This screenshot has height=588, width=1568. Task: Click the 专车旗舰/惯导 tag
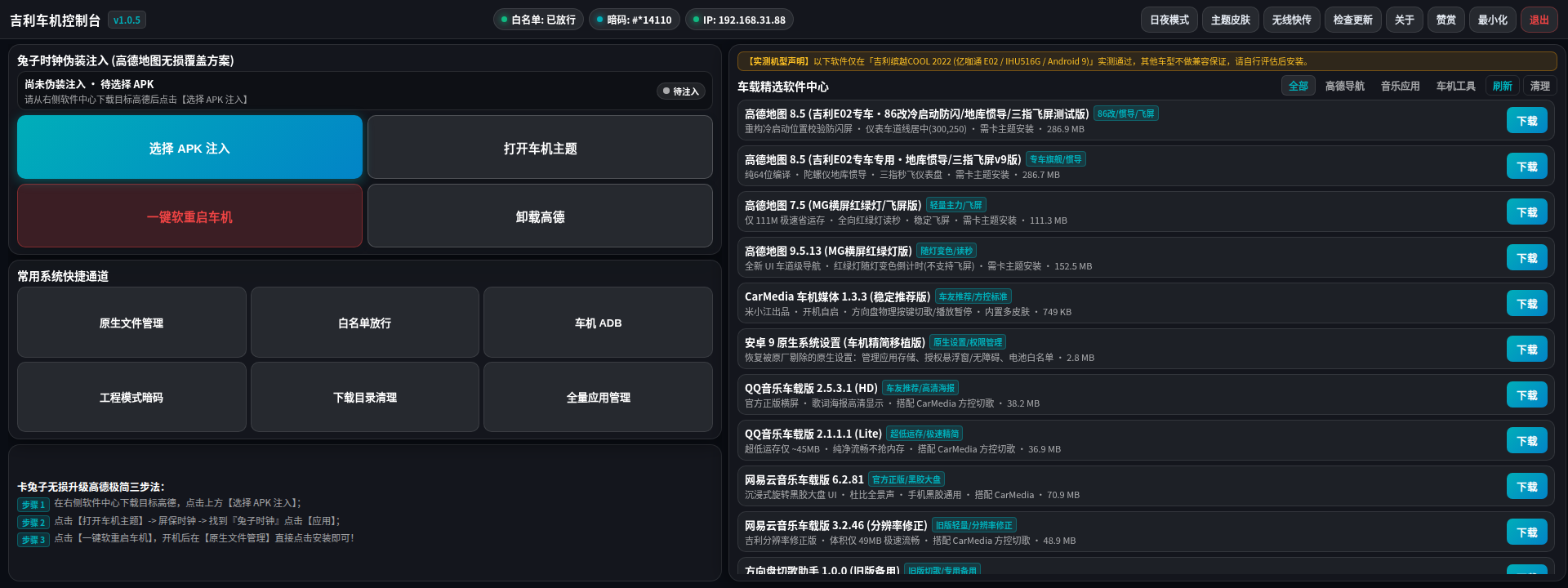(1056, 159)
